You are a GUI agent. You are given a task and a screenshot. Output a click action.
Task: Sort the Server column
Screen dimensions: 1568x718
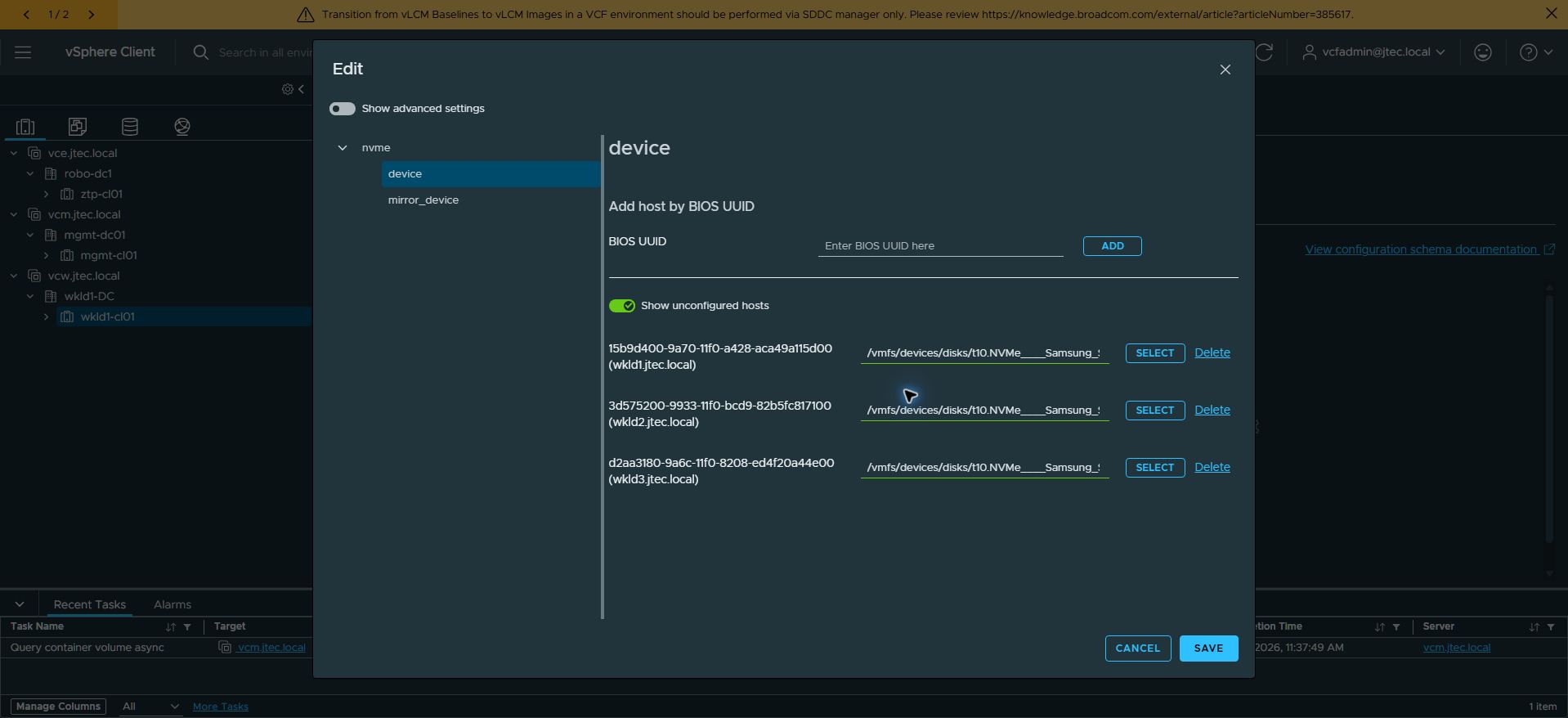tap(1534, 627)
